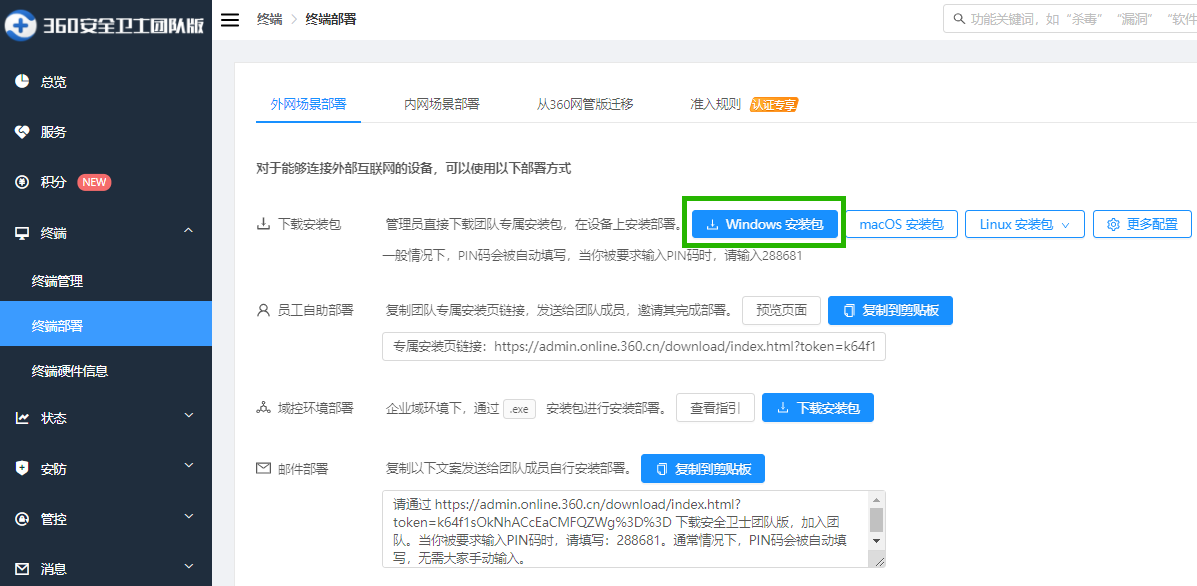Open 终端硬件信息 in the sidebar
The width and height of the screenshot is (1197, 586).
(x=69, y=372)
